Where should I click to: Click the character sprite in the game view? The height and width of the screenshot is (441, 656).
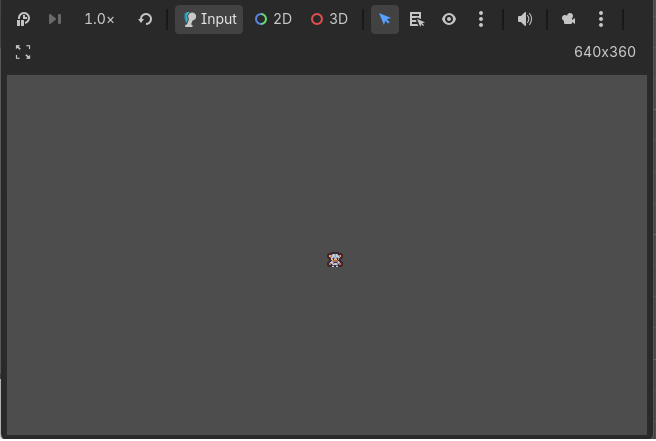pyautogui.click(x=335, y=260)
